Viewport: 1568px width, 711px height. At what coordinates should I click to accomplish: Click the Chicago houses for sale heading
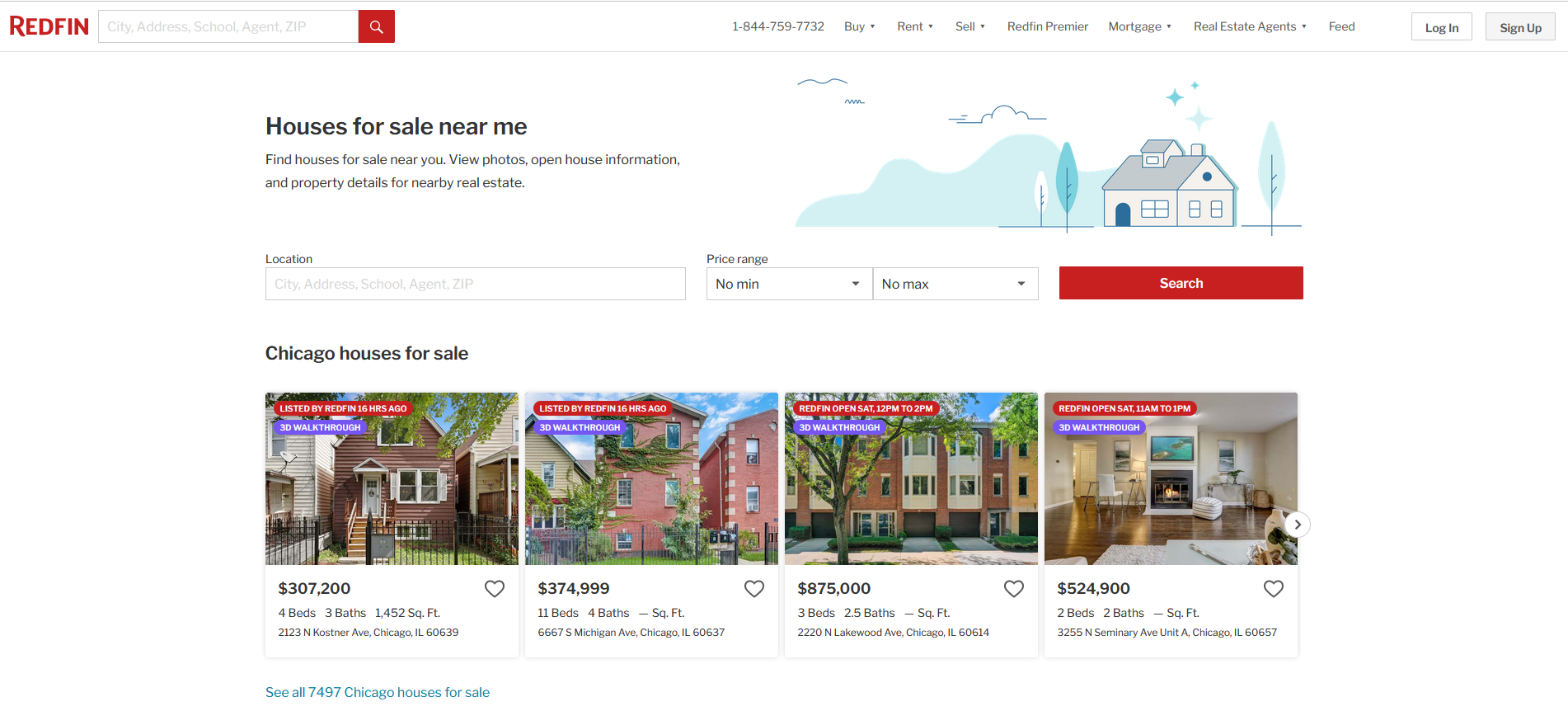367,353
